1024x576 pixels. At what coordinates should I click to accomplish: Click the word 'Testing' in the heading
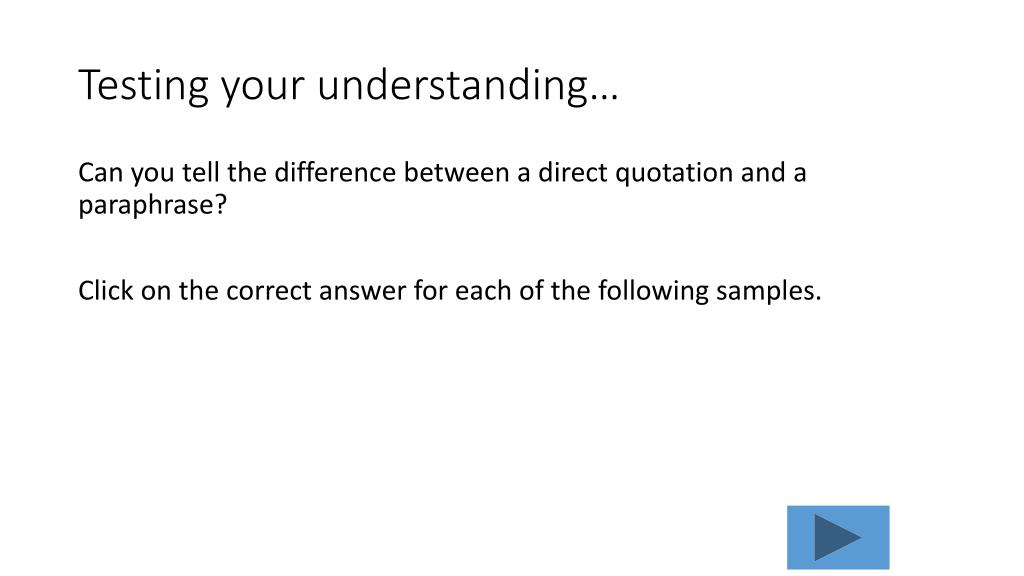point(143,86)
